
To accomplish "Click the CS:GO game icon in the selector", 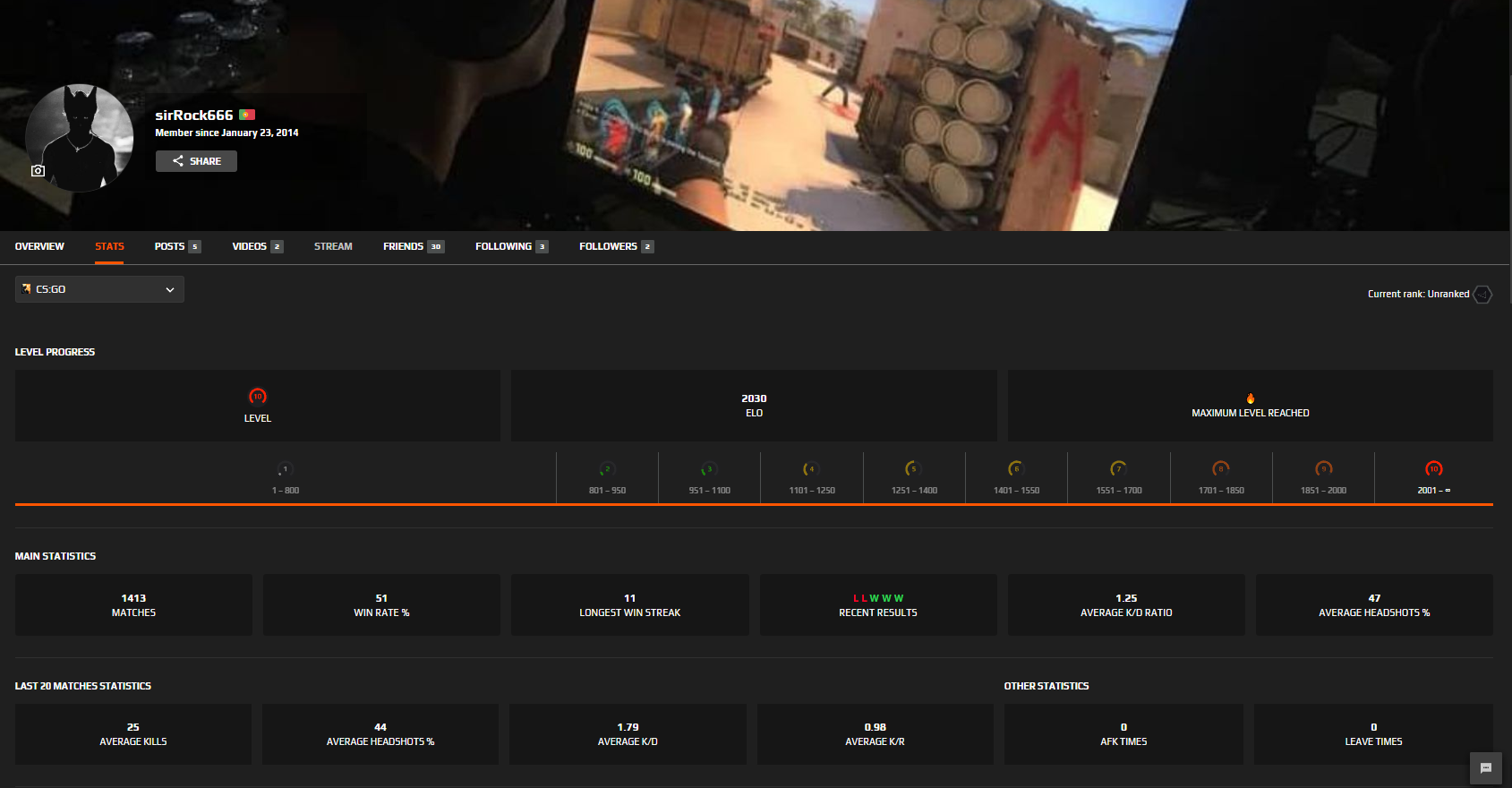I will 26,289.
